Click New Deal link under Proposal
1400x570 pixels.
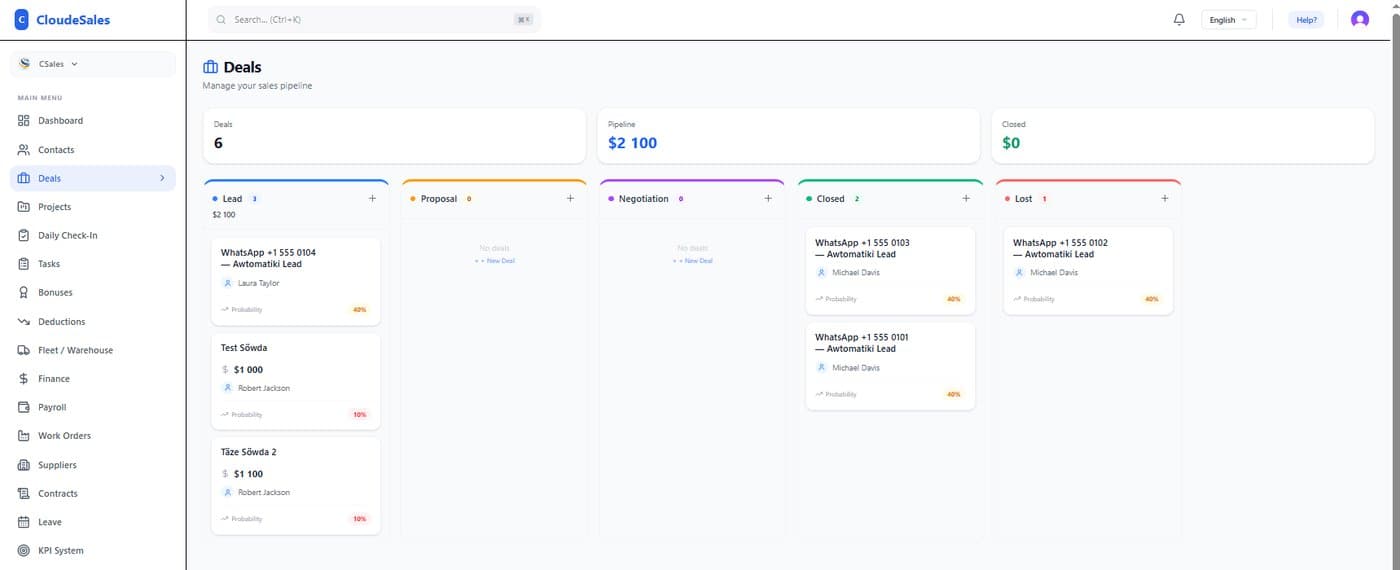[495, 260]
